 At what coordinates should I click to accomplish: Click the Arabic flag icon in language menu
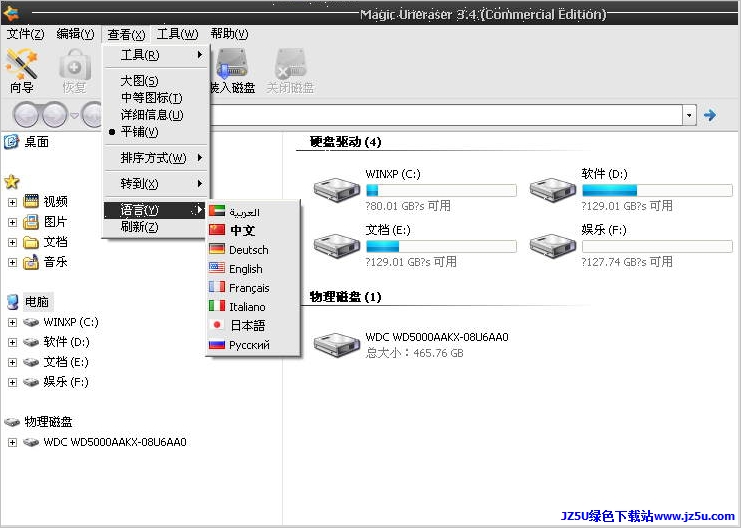[217, 211]
